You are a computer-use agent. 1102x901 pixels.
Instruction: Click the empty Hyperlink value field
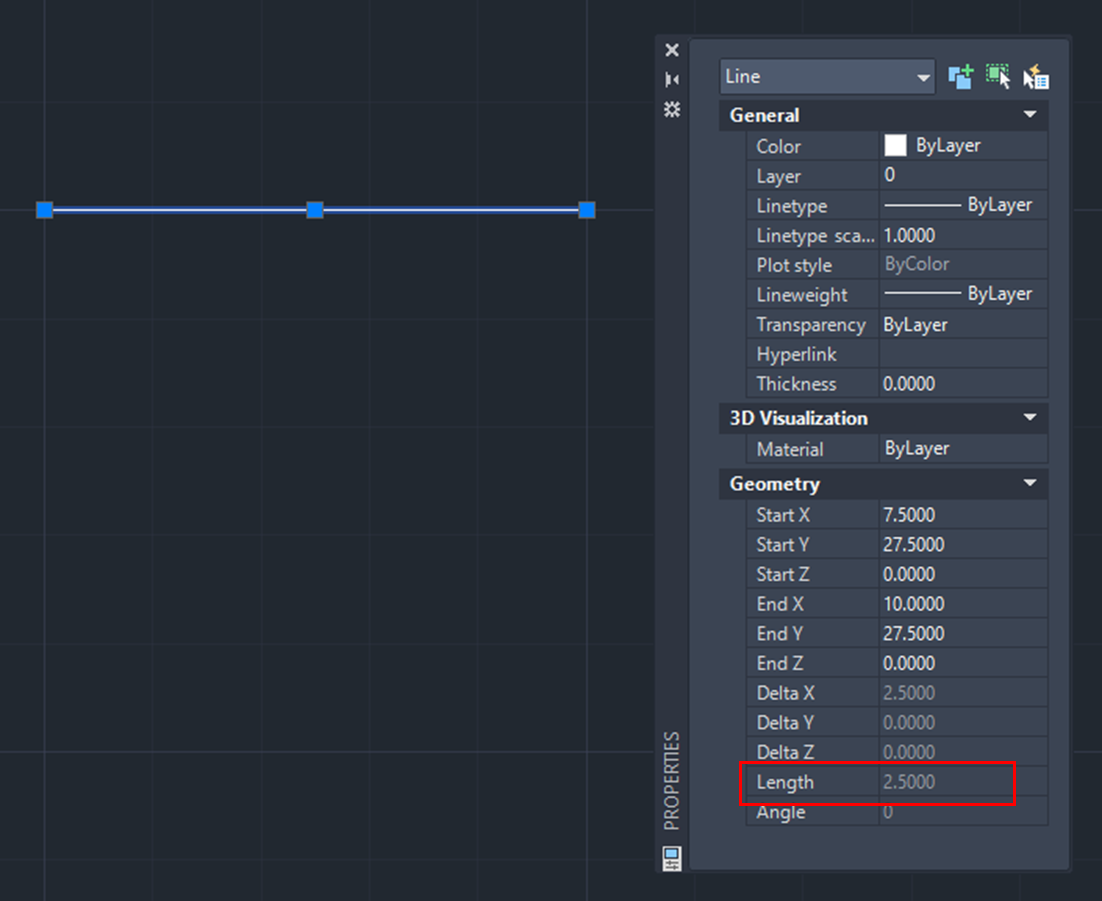coord(963,354)
